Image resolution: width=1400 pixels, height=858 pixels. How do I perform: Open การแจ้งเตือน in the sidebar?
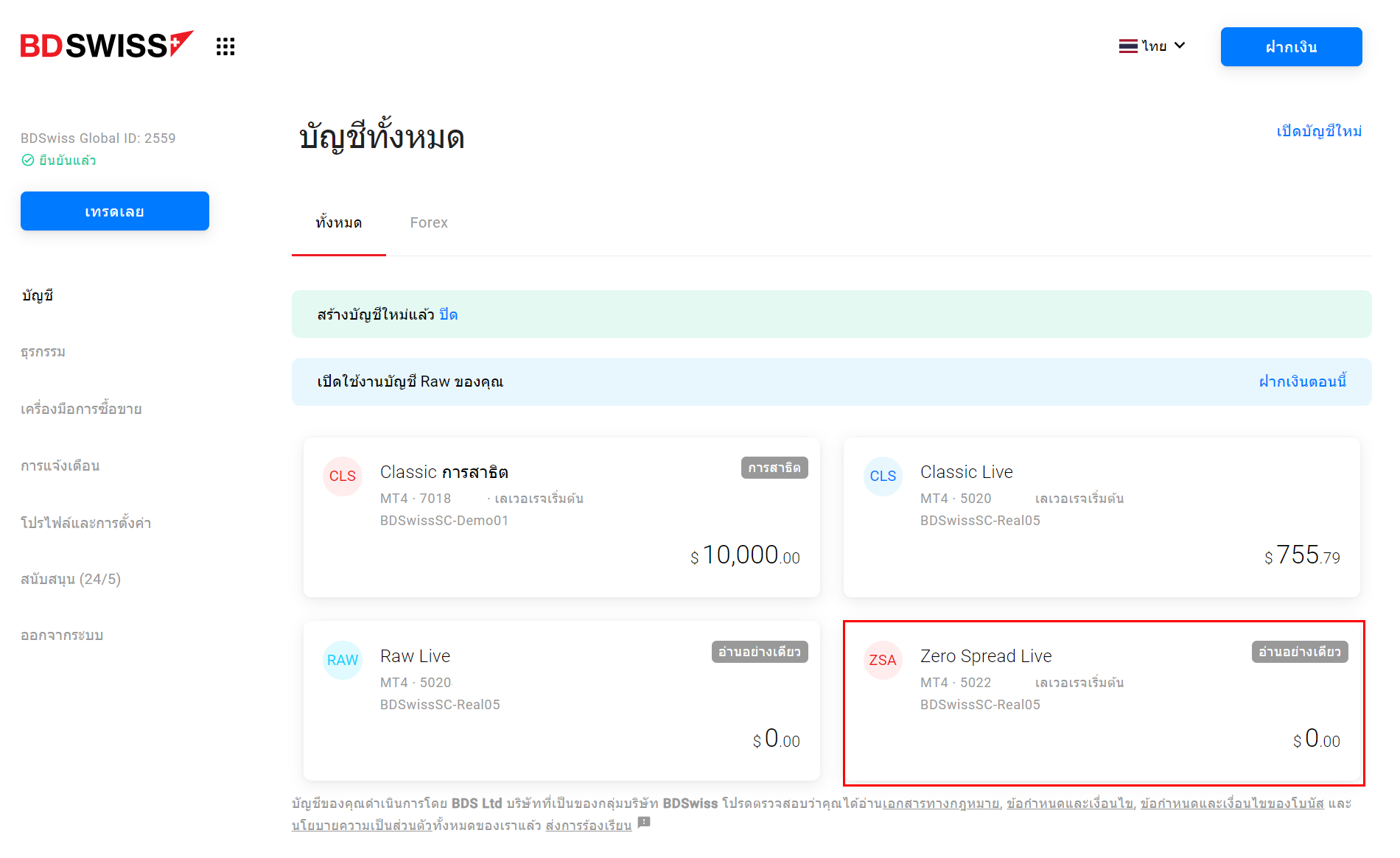(x=60, y=465)
